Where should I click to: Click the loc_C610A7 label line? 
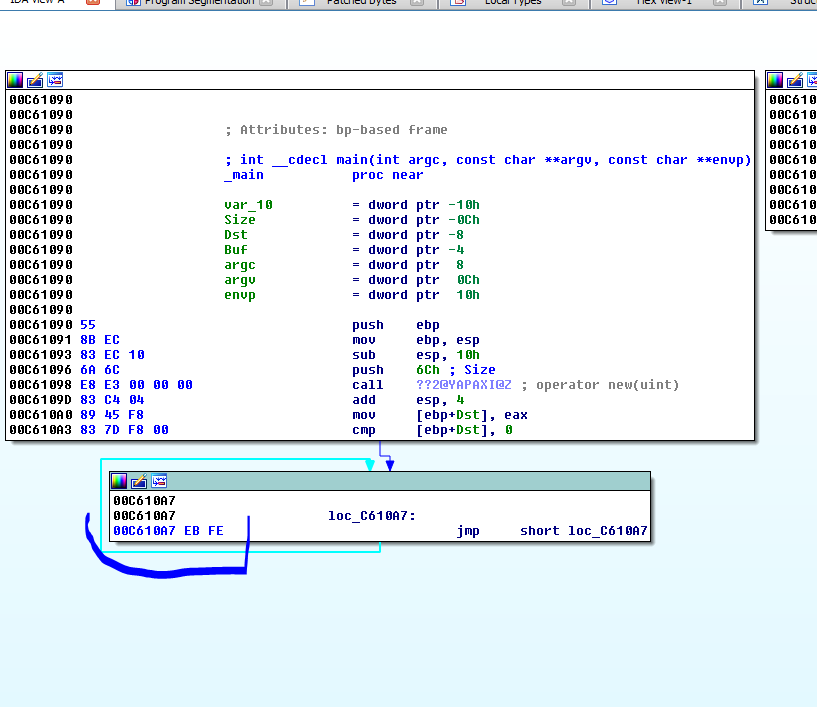pos(371,516)
